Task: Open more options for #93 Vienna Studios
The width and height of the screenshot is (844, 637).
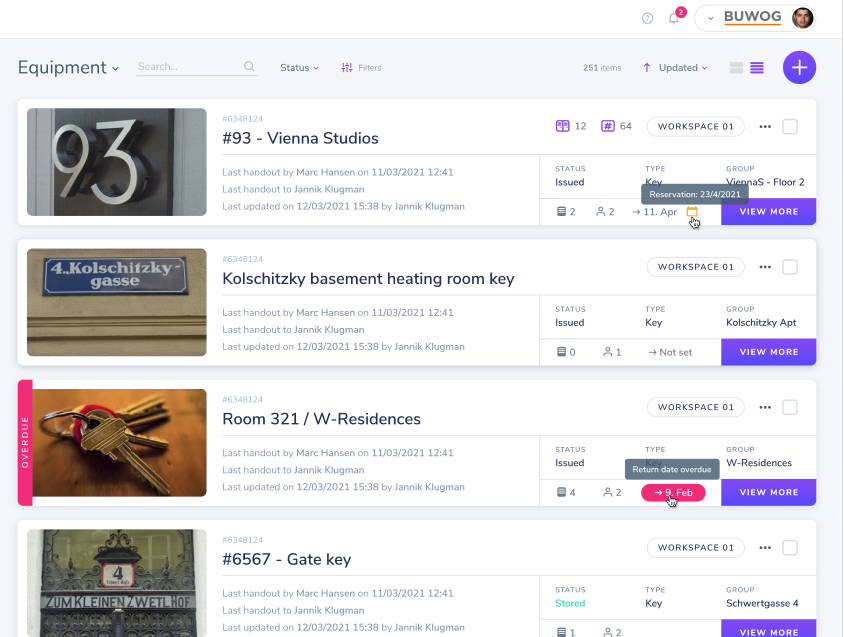Action: (x=765, y=127)
